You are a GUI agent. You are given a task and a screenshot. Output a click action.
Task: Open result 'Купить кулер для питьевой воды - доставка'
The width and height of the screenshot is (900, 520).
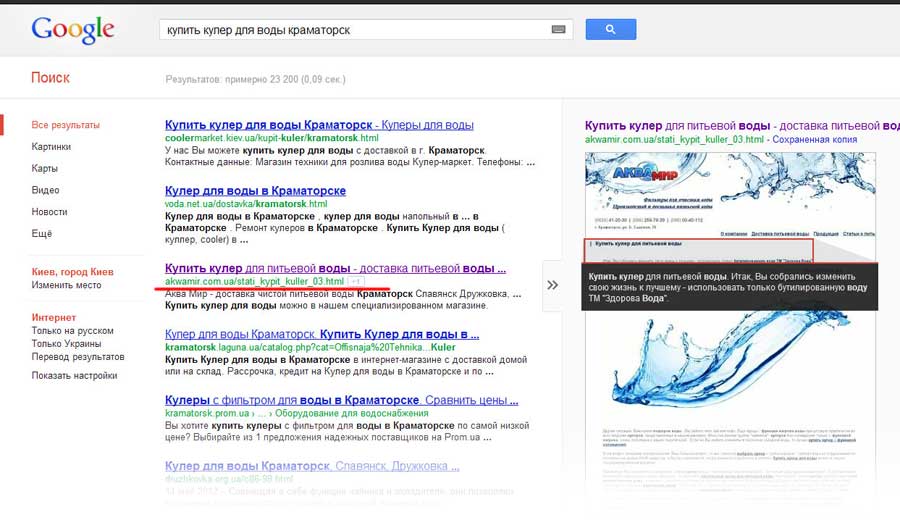coord(335,268)
